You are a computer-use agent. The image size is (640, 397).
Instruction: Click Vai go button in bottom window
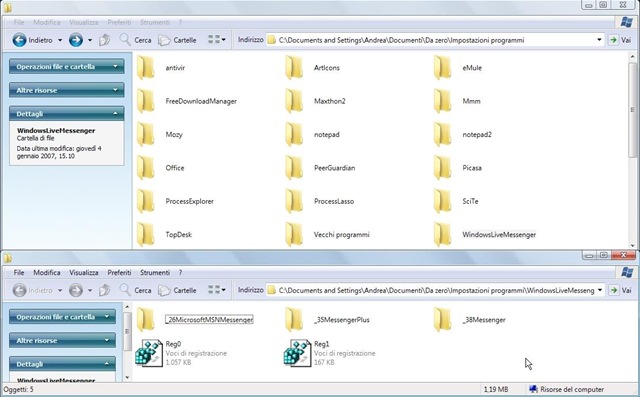click(620, 290)
